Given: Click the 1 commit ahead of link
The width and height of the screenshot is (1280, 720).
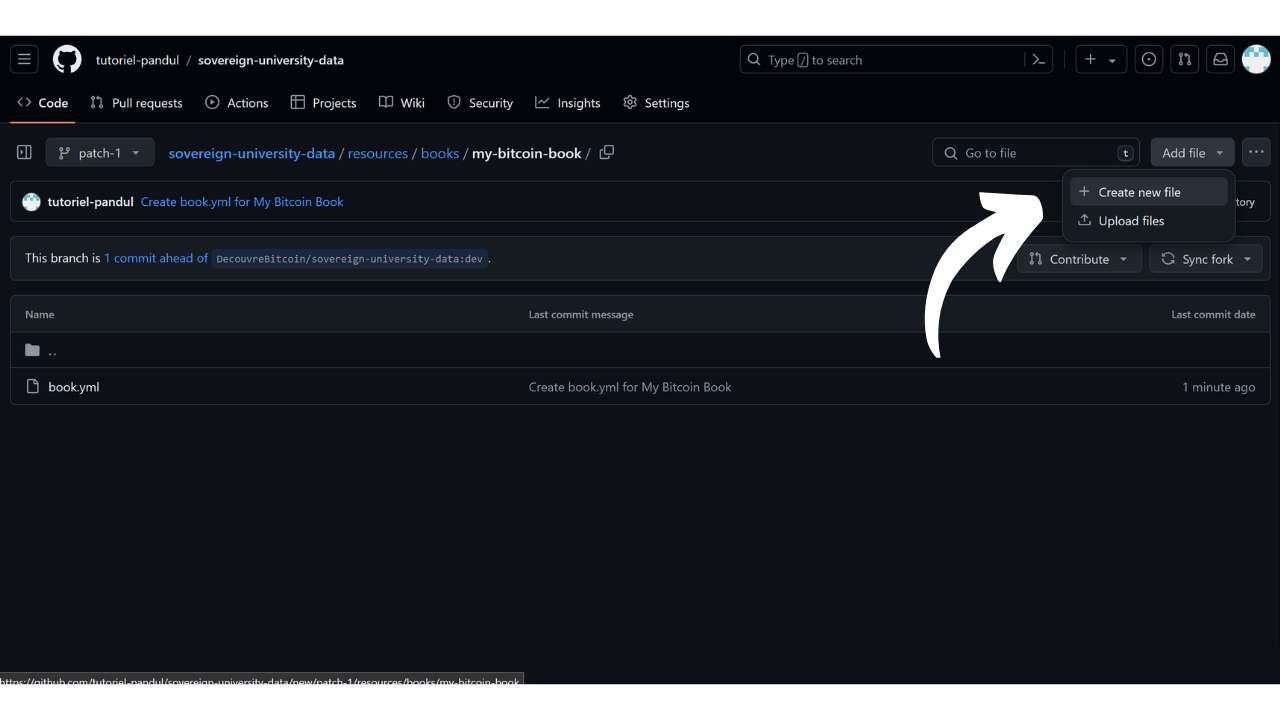Looking at the screenshot, I should point(156,258).
